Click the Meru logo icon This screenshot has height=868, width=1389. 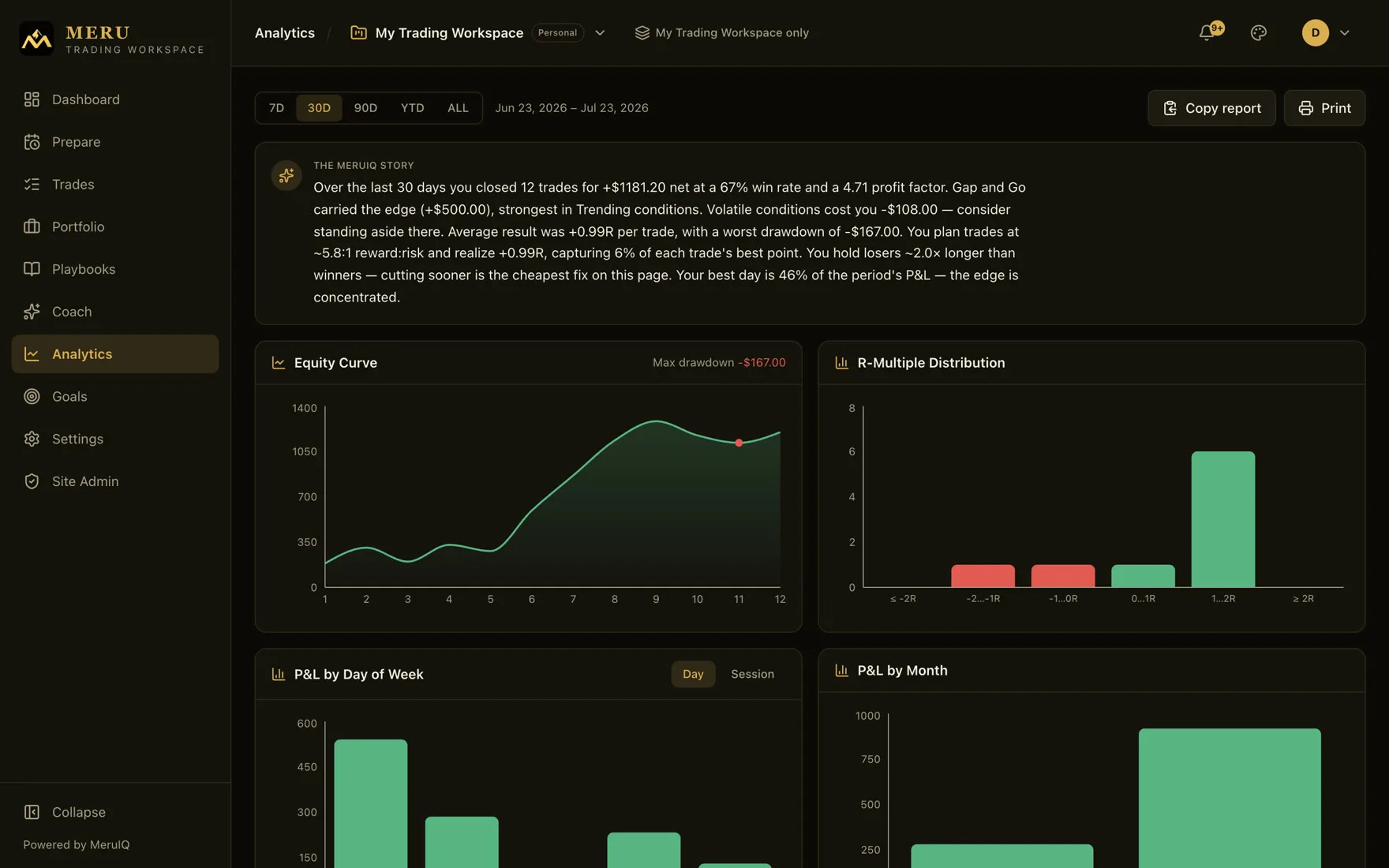pyautogui.click(x=36, y=38)
